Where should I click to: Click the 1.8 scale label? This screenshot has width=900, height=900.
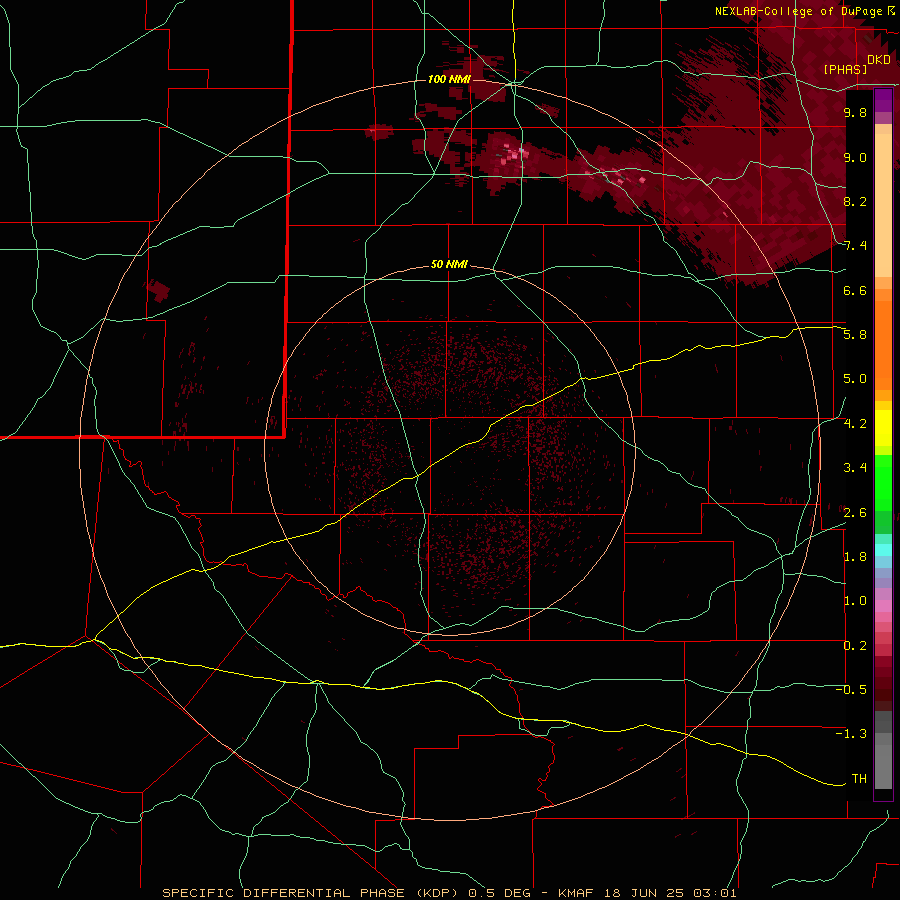point(855,557)
